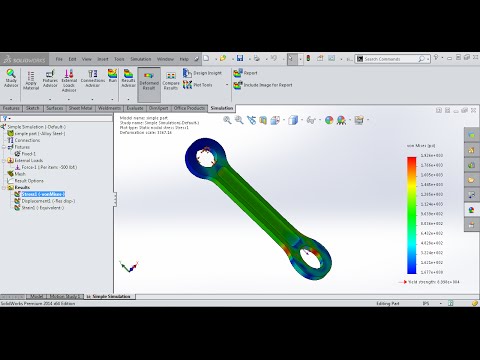The width and height of the screenshot is (480, 360).
Task: Open the Results Advisor
Action: pyautogui.click(x=128, y=79)
